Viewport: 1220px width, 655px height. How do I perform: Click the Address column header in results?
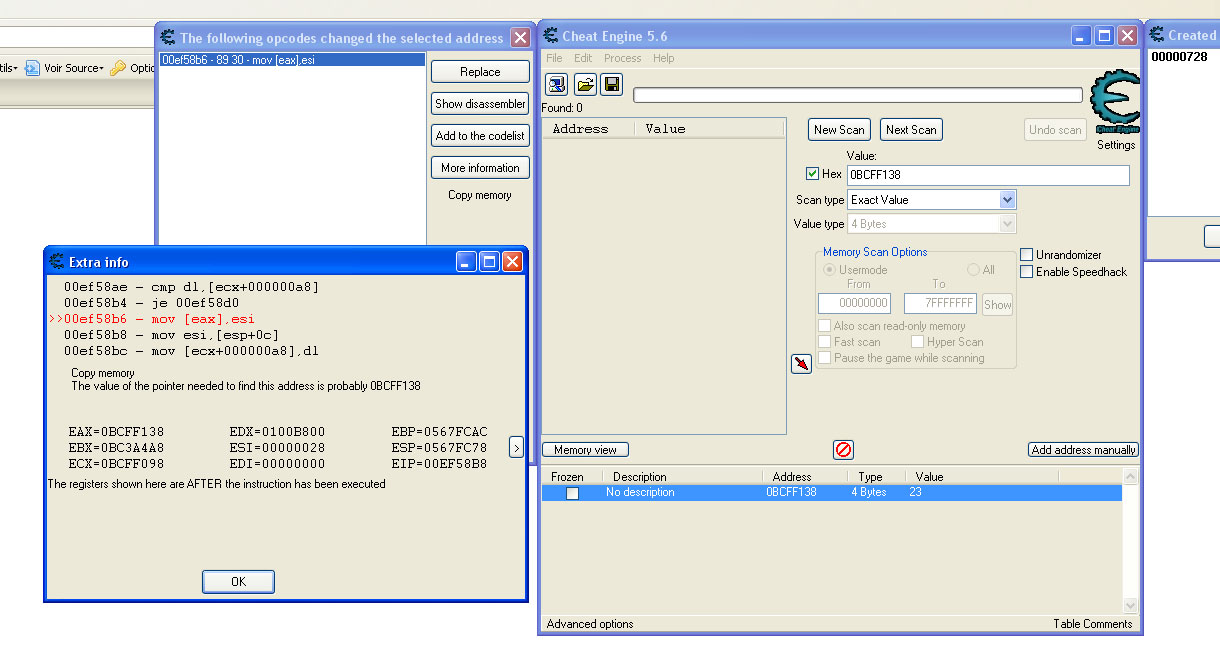click(x=588, y=129)
